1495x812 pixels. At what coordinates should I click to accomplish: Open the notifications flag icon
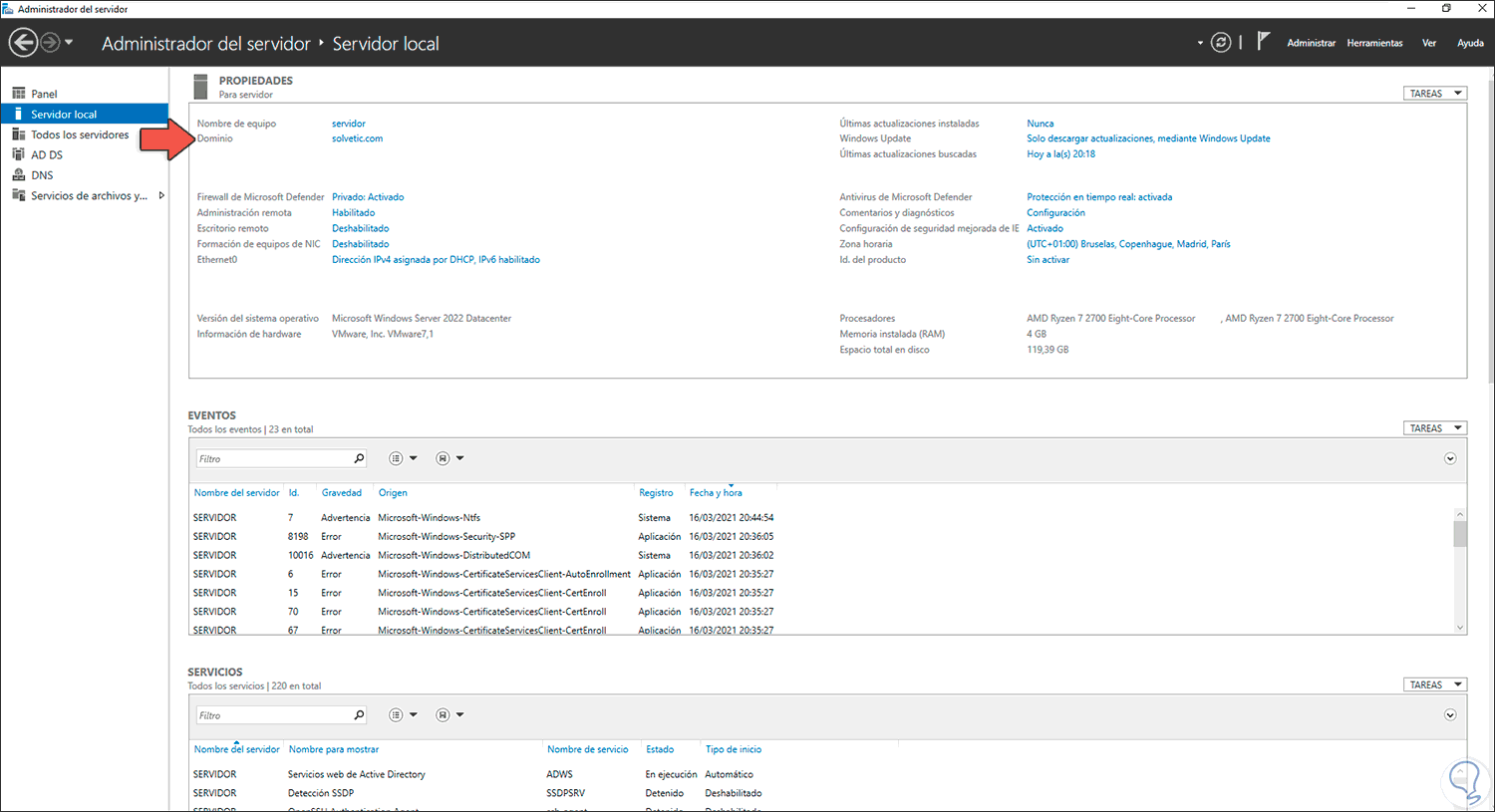(1263, 42)
